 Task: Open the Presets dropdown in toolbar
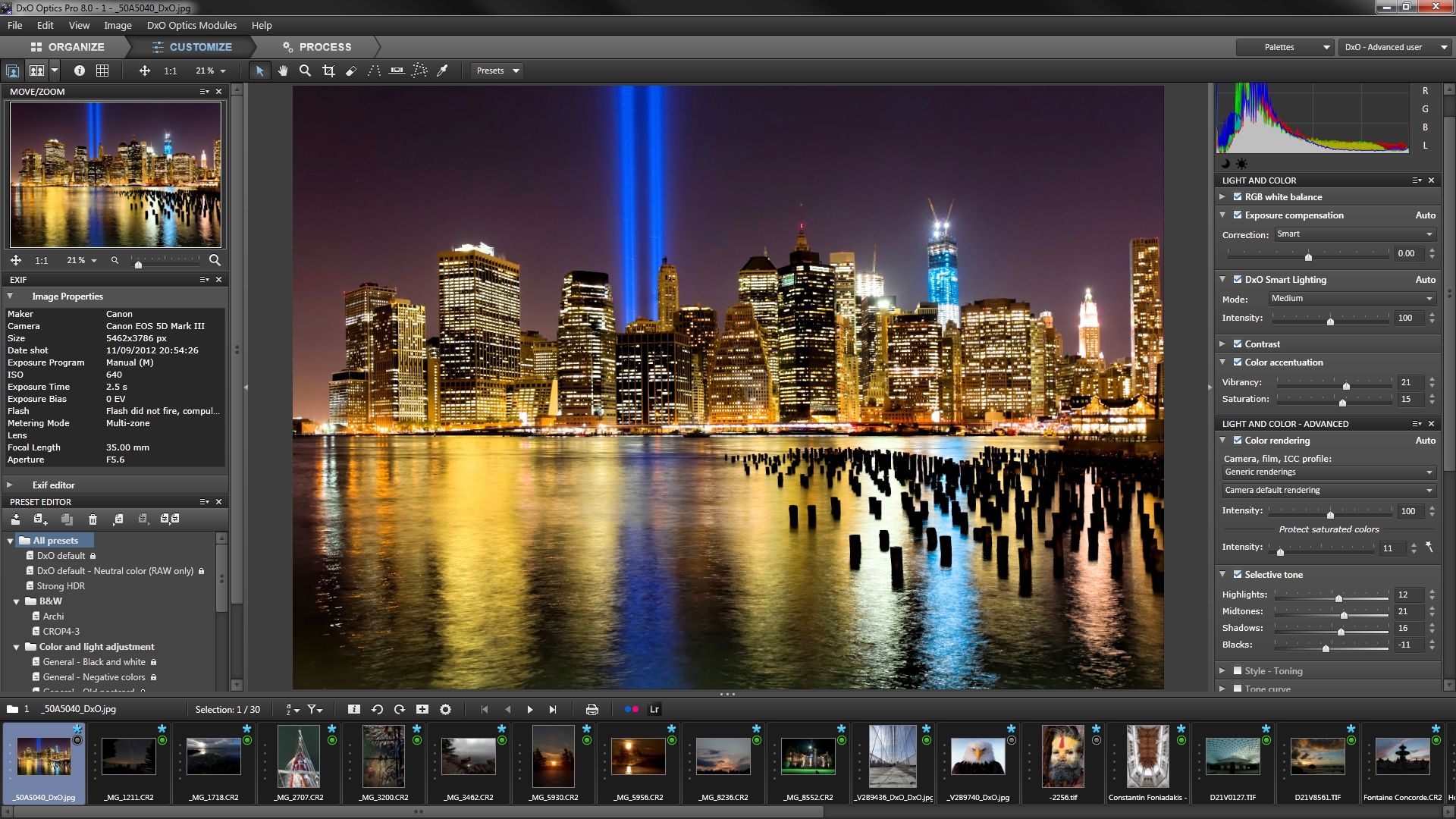click(497, 71)
